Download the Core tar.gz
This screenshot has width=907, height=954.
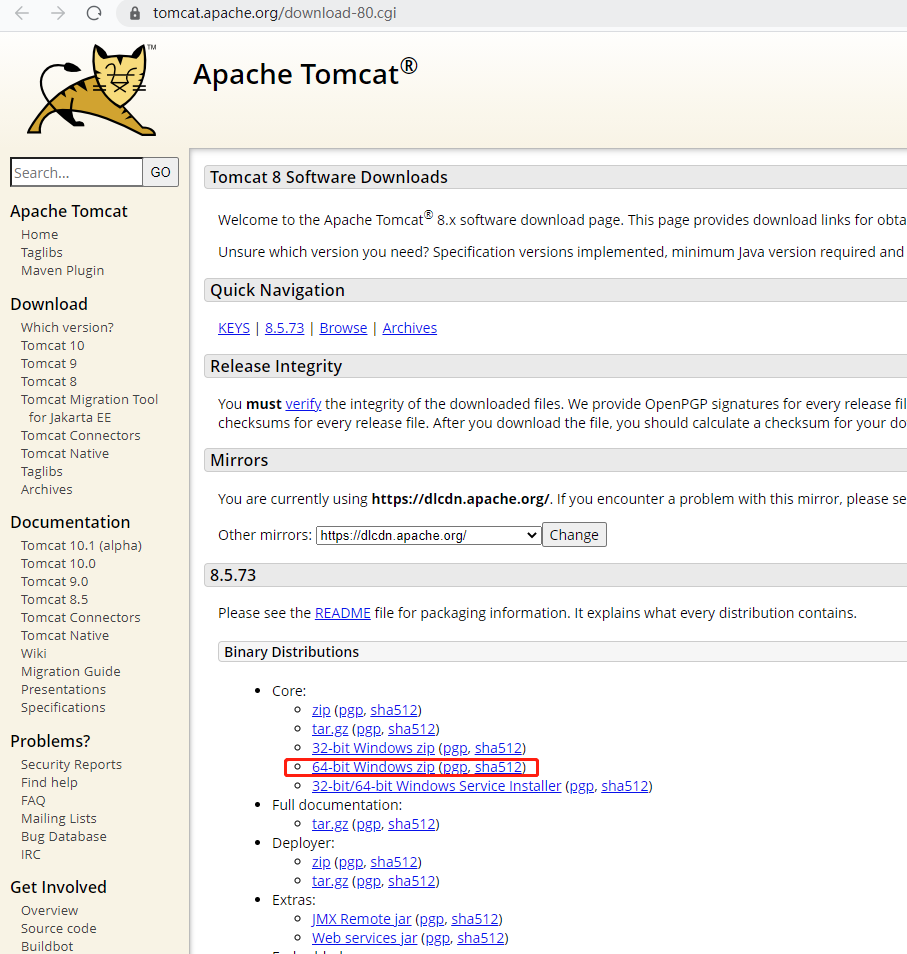click(x=330, y=729)
